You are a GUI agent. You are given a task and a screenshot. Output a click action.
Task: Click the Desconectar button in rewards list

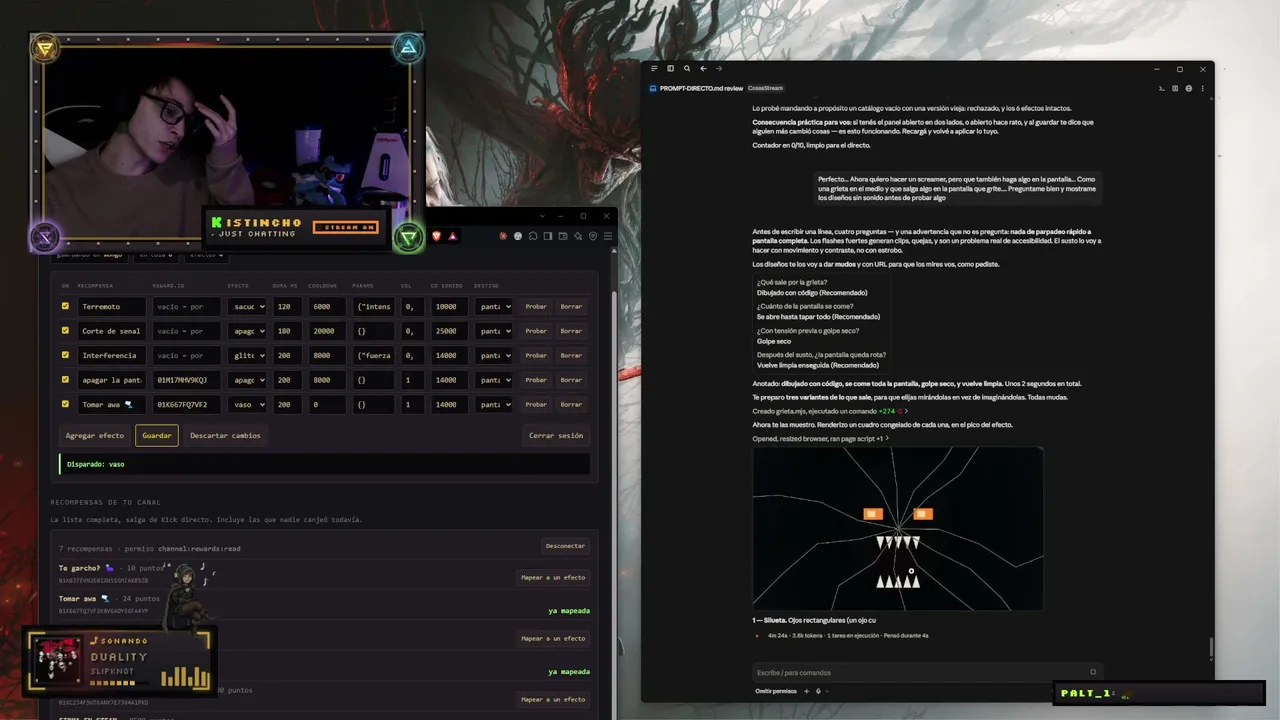(x=565, y=546)
